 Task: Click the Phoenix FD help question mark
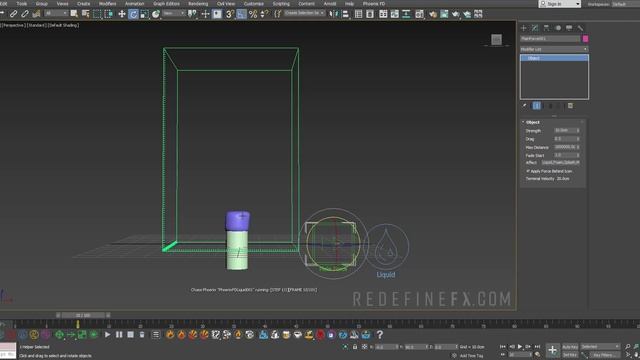click(x=380, y=335)
